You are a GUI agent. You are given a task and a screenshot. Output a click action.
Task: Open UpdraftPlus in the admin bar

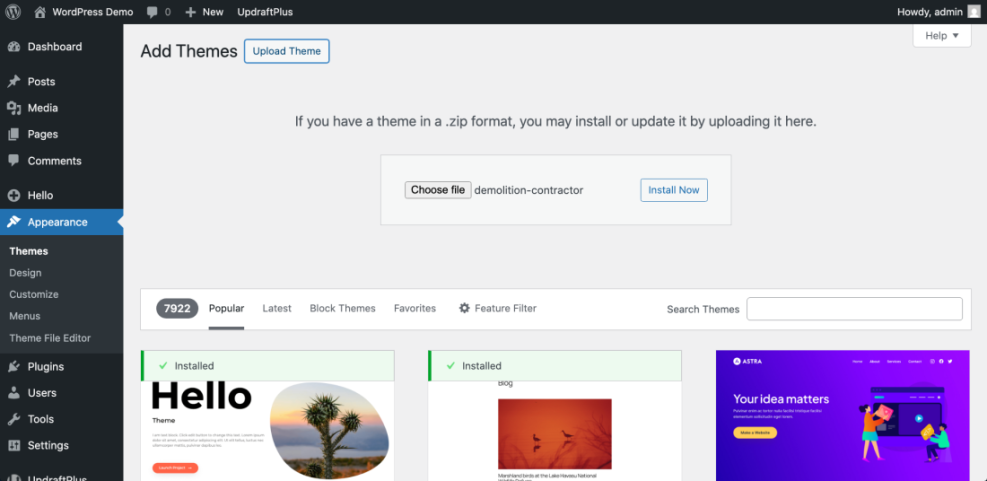pos(265,12)
